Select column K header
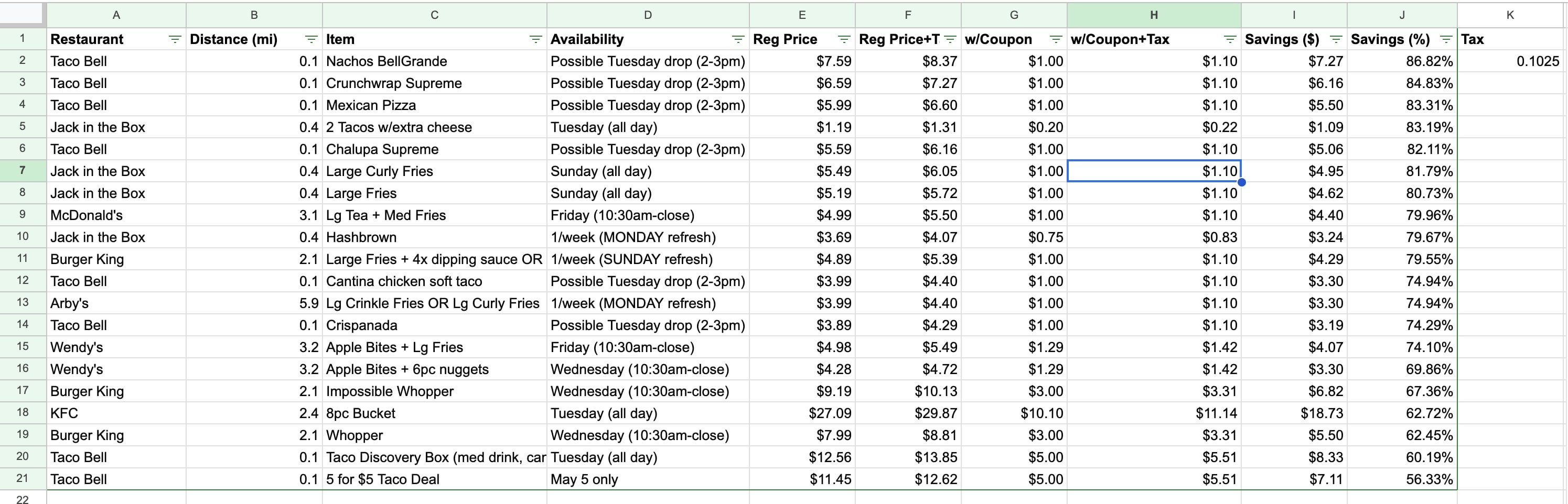Screen dimensions: 1568x504 1510,15
